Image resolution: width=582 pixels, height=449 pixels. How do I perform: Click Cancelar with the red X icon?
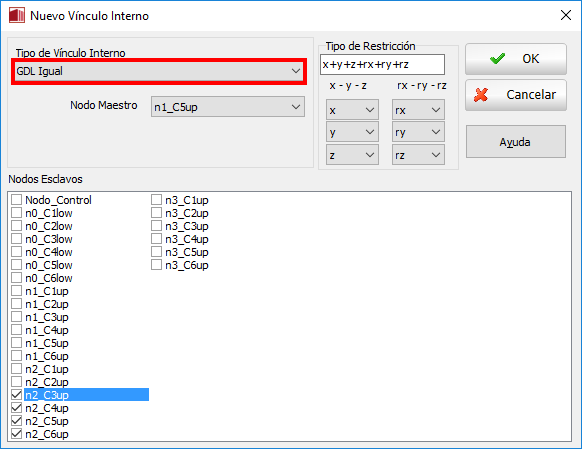(x=516, y=95)
